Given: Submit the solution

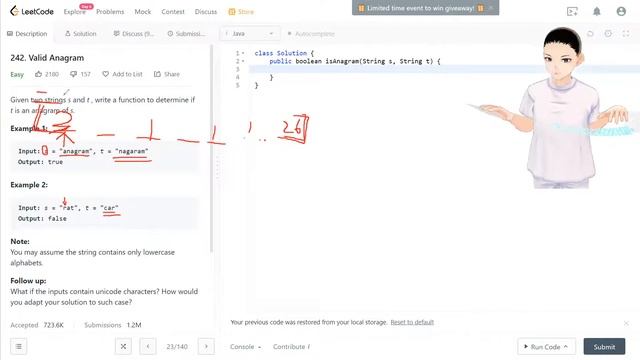Looking at the screenshot, I should tap(604, 347).
